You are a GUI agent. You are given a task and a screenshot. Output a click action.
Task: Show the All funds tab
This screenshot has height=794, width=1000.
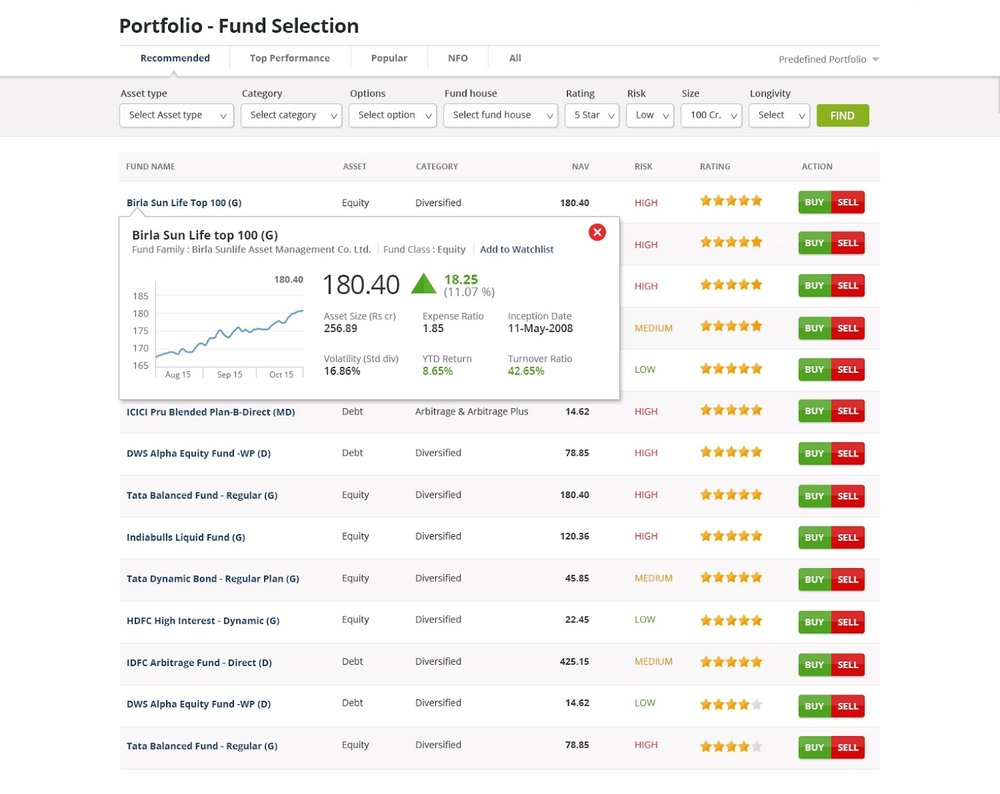(x=515, y=58)
